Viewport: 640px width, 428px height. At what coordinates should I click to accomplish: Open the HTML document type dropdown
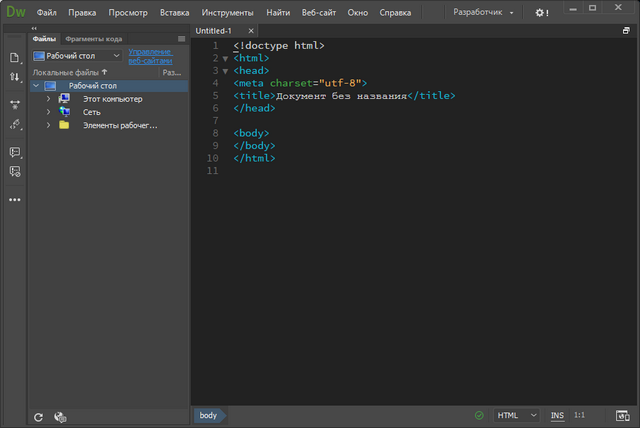(518, 415)
